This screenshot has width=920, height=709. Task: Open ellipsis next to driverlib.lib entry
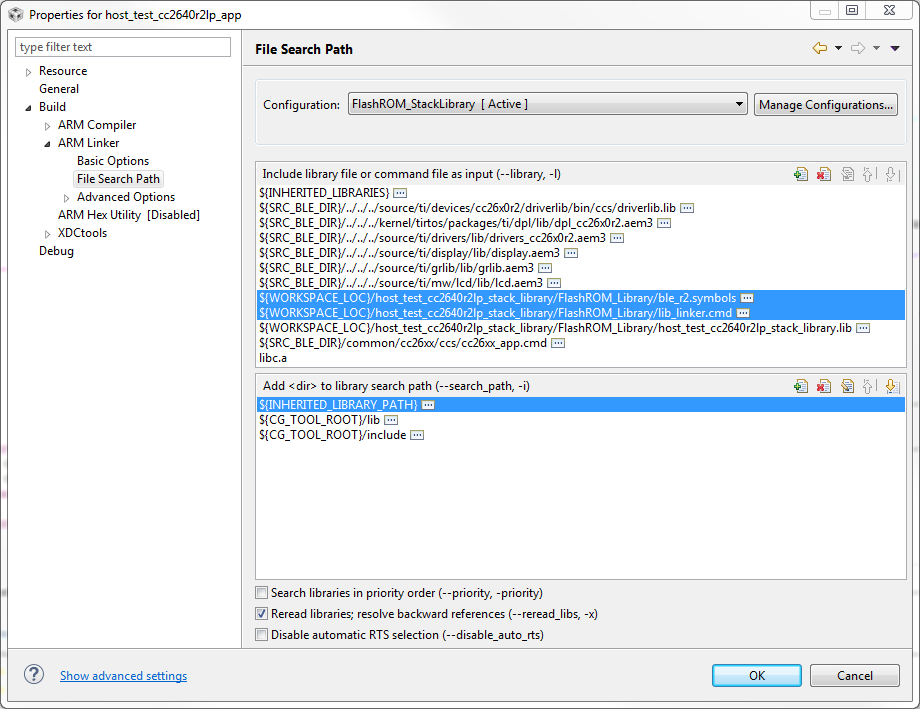coord(687,208)
